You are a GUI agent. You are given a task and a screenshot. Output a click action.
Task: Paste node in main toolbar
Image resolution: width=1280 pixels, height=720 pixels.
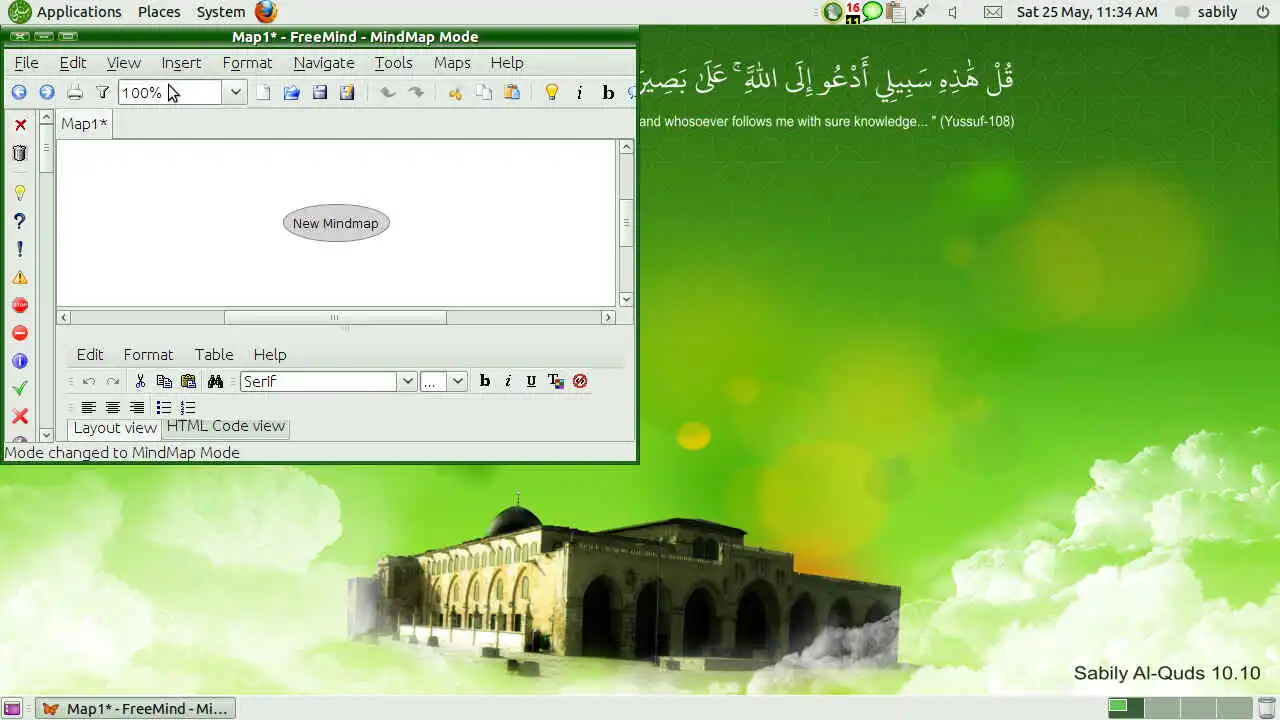[x=512, y=92]
